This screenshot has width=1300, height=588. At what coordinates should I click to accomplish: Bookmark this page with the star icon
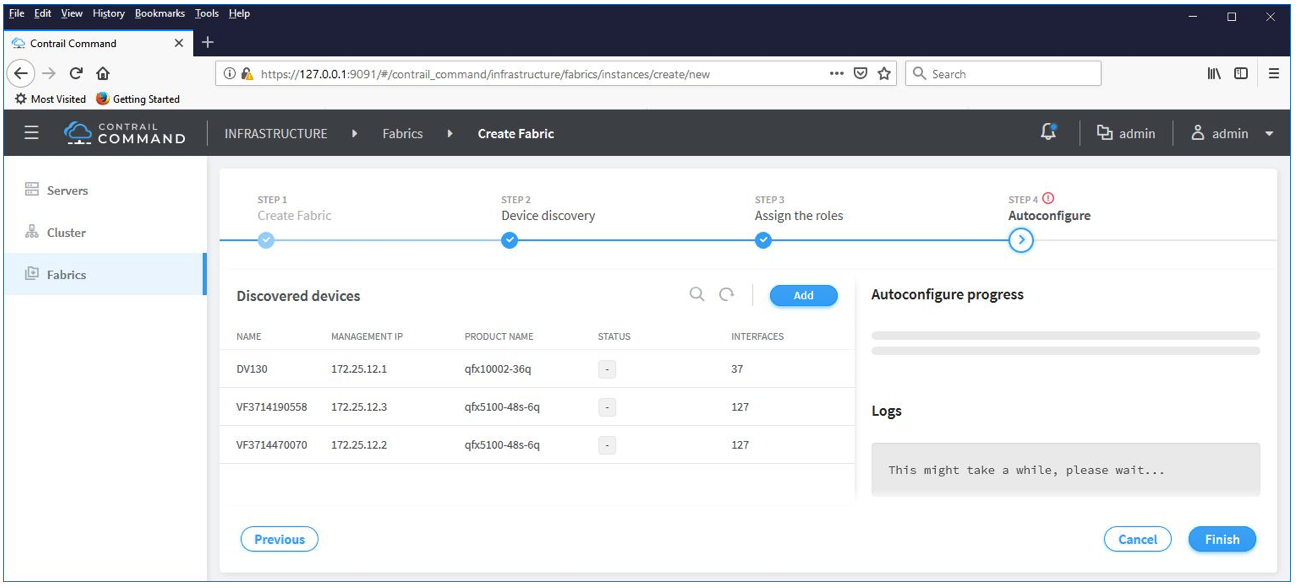click(884, 73)
